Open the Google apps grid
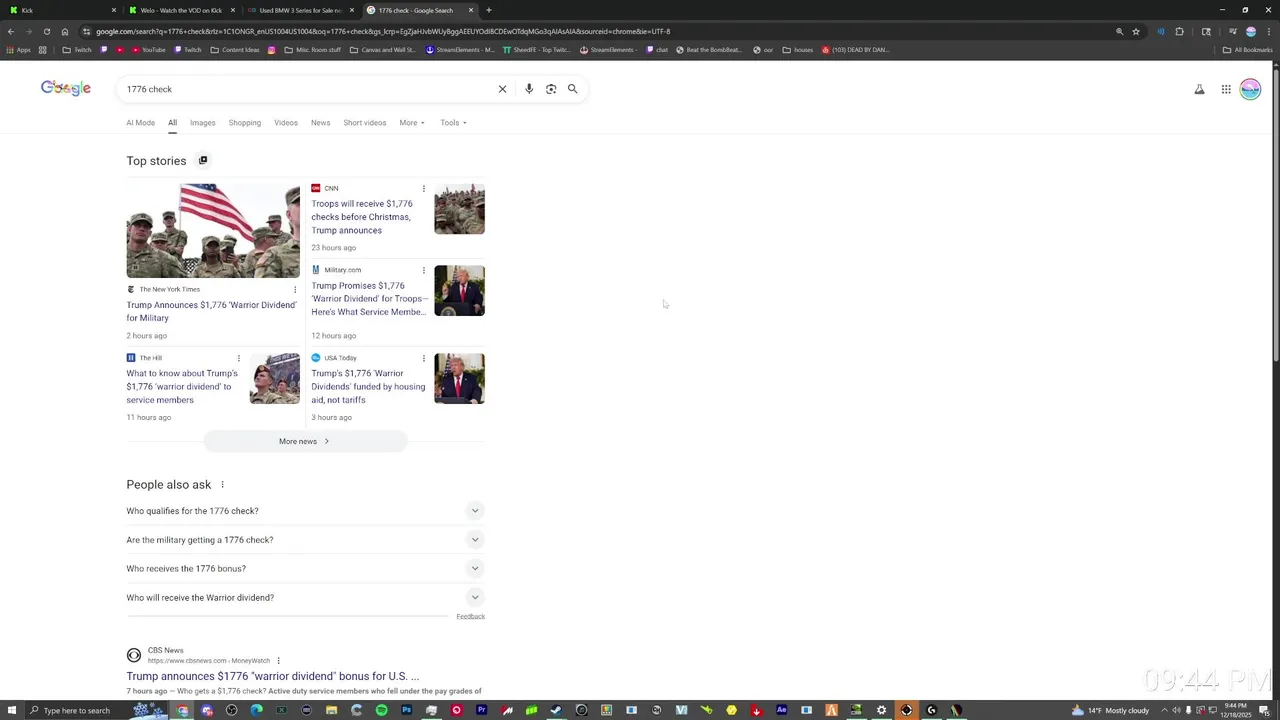This screenshot has height=720, width=1280. 1226,89
